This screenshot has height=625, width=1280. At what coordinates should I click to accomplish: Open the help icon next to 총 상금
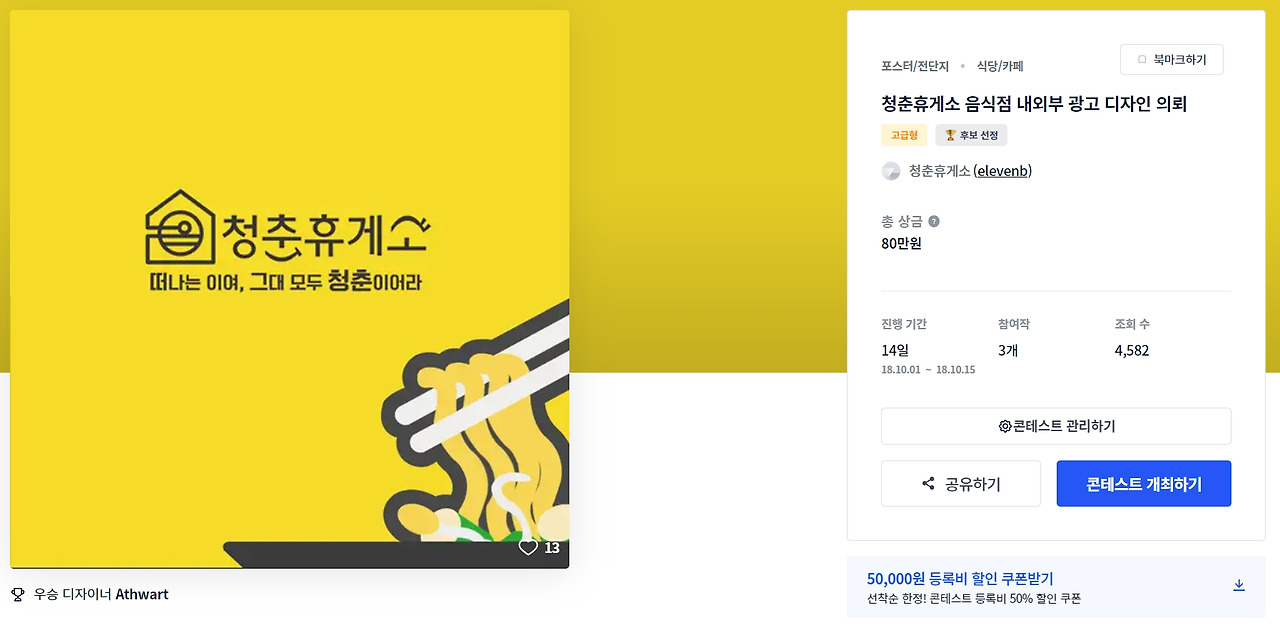point(934,222)
